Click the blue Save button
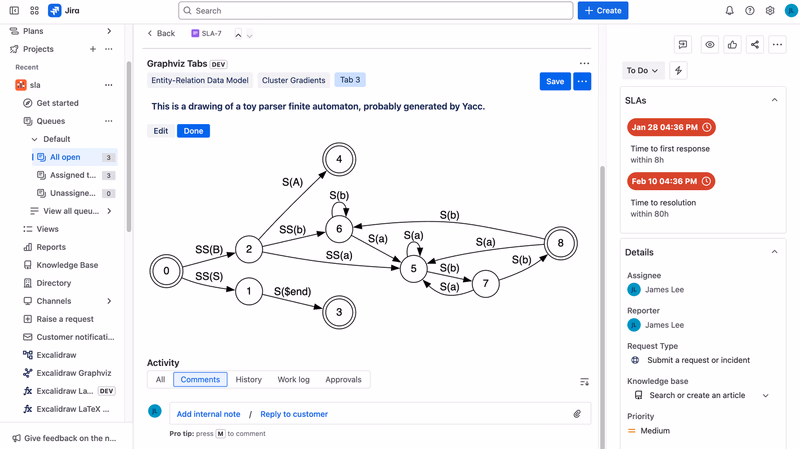 555,81
